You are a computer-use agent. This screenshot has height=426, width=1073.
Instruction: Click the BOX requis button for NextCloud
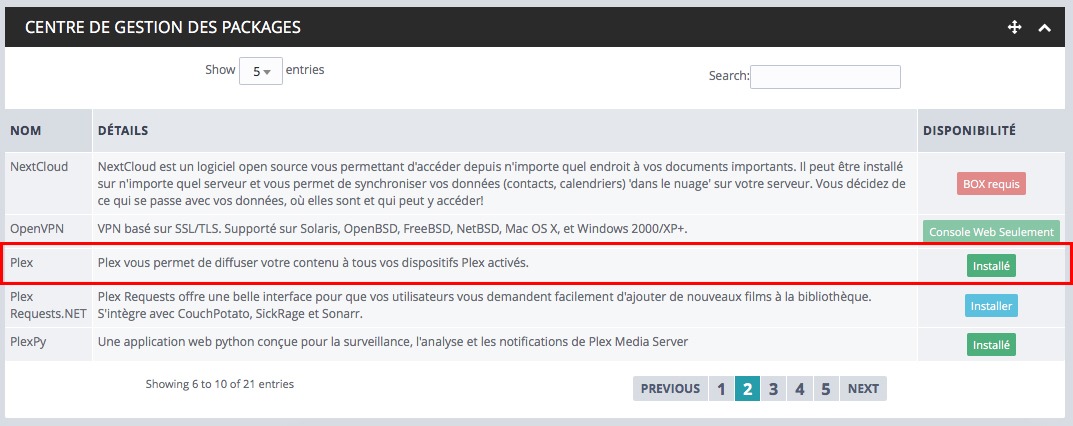pos(991,184)
